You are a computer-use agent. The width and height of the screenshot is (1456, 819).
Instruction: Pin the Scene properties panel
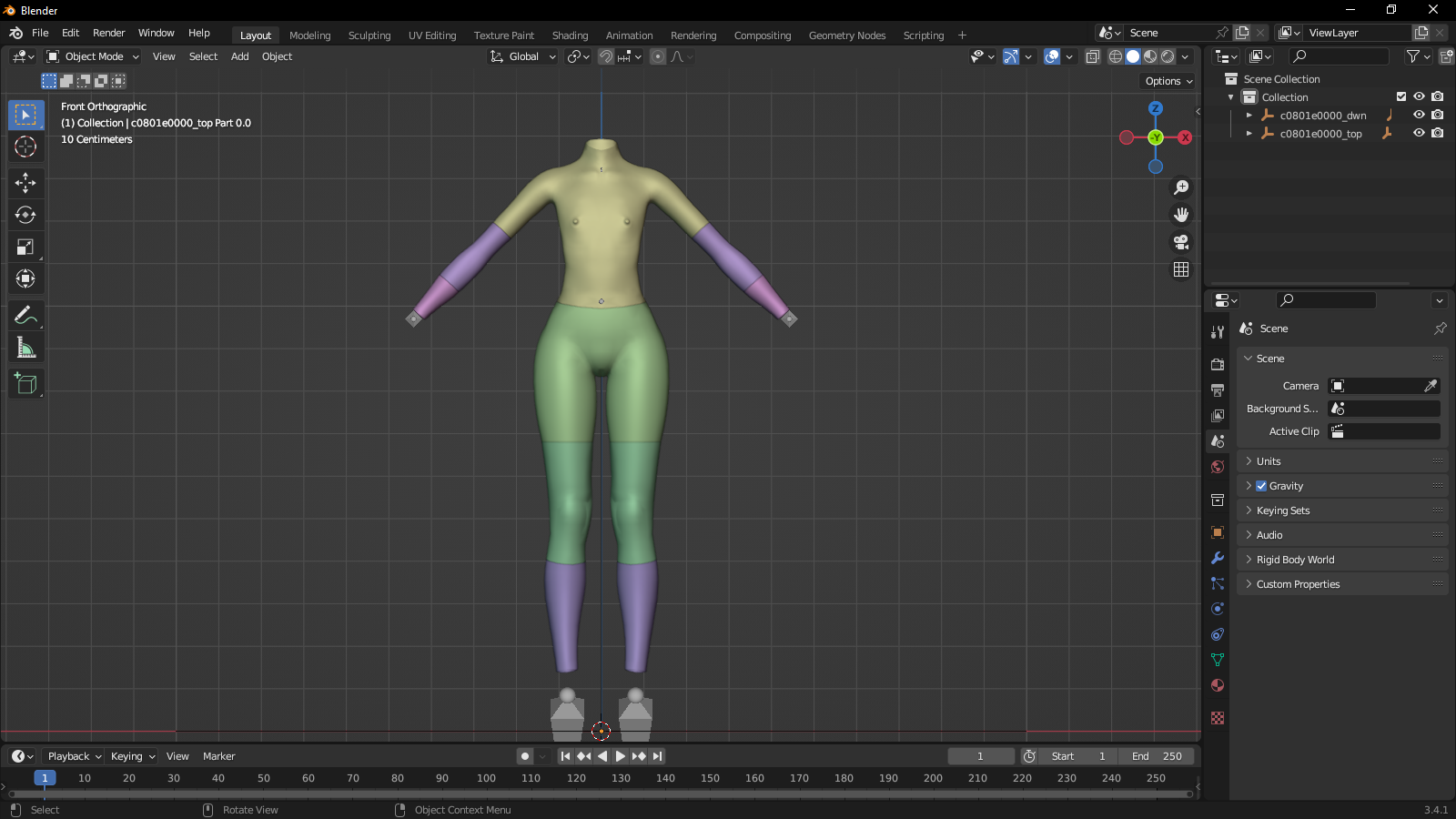click(1440, 329)
